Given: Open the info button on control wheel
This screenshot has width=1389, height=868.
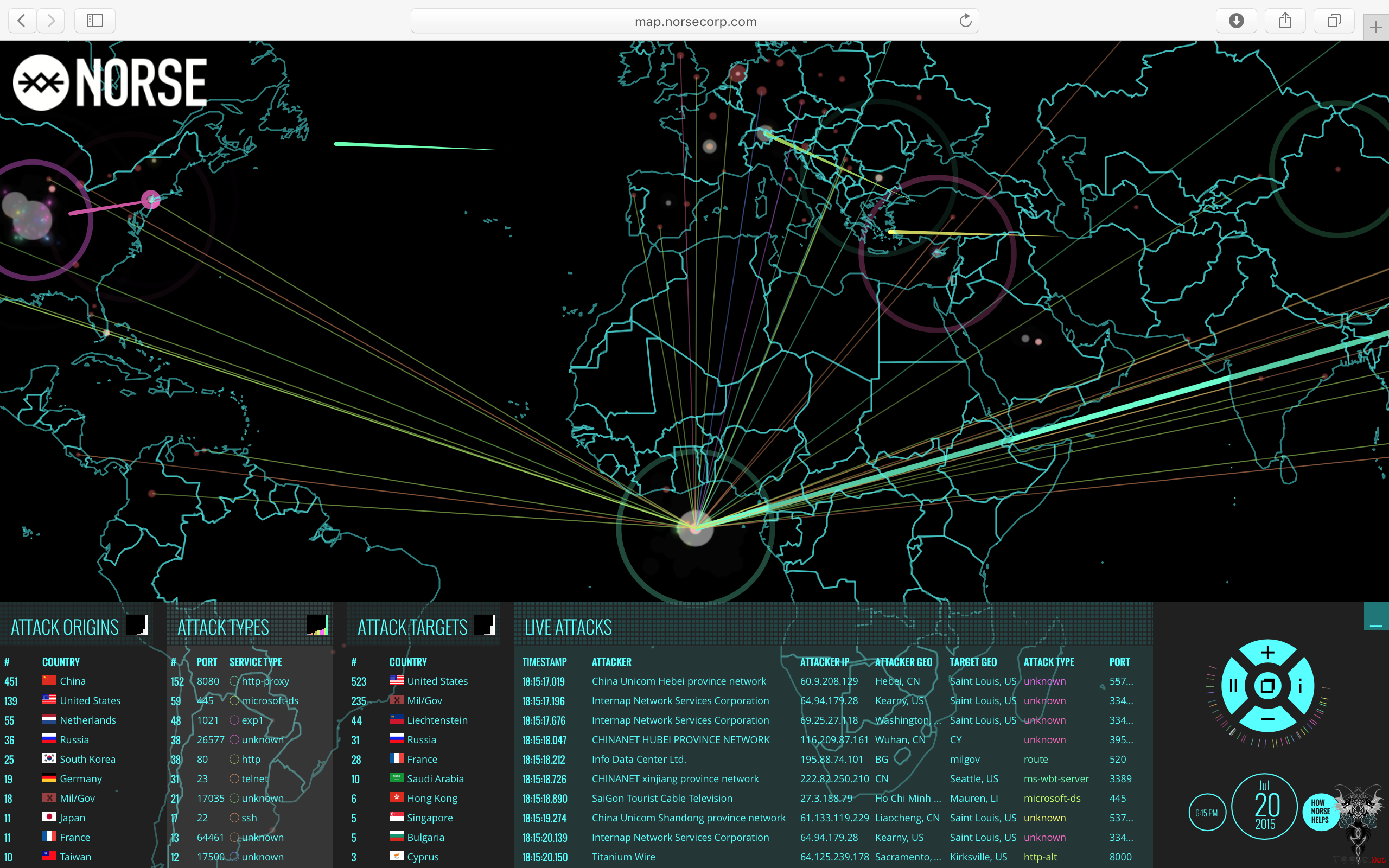Looking at the screenshot, I should 1300,685.
